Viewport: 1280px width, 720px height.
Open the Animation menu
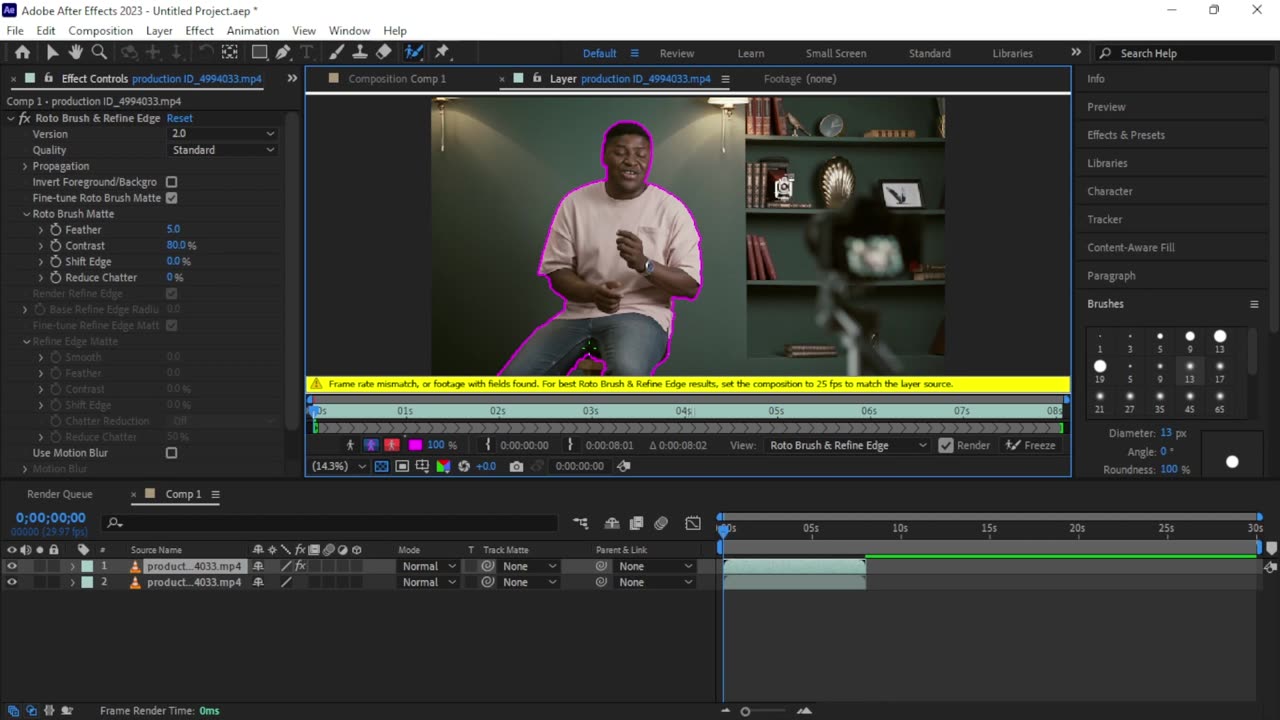pyautogui.click(x=253, y=31)
